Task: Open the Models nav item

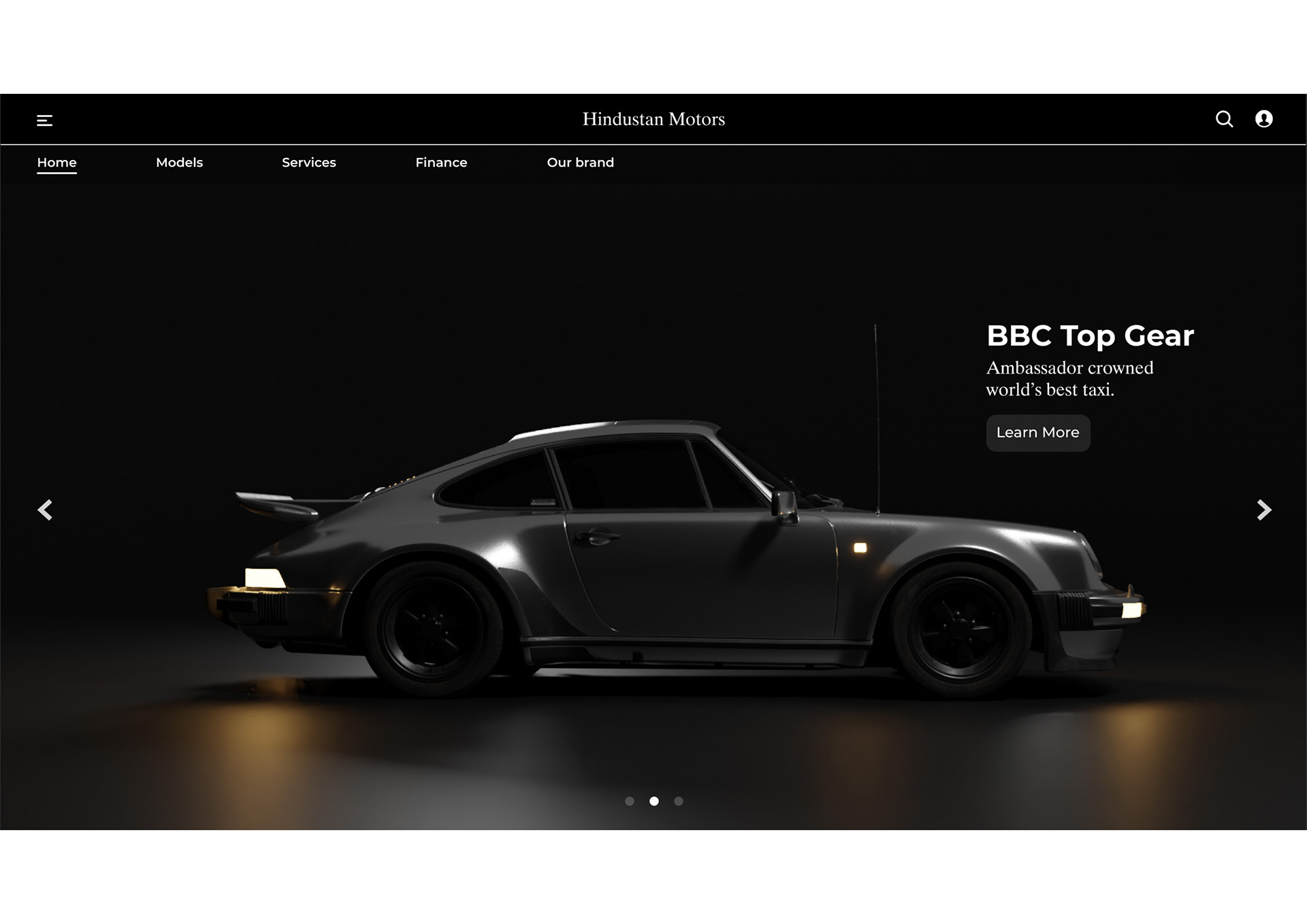Action: tap(180, 163)
